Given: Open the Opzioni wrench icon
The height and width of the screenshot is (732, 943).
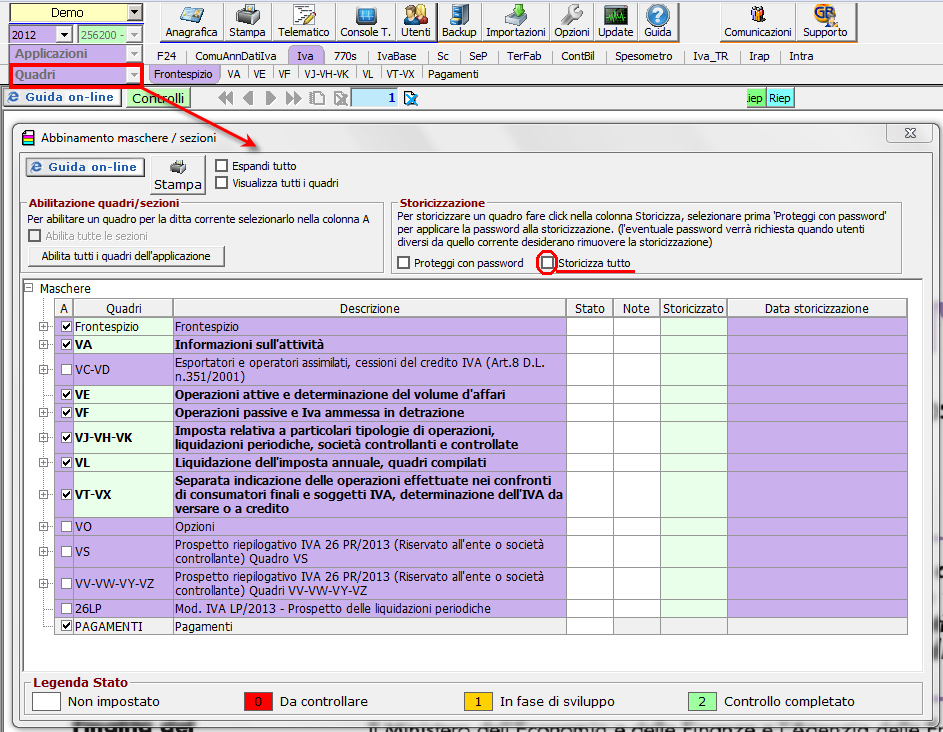Looking at the screenshot, I should tap(572, 21).
